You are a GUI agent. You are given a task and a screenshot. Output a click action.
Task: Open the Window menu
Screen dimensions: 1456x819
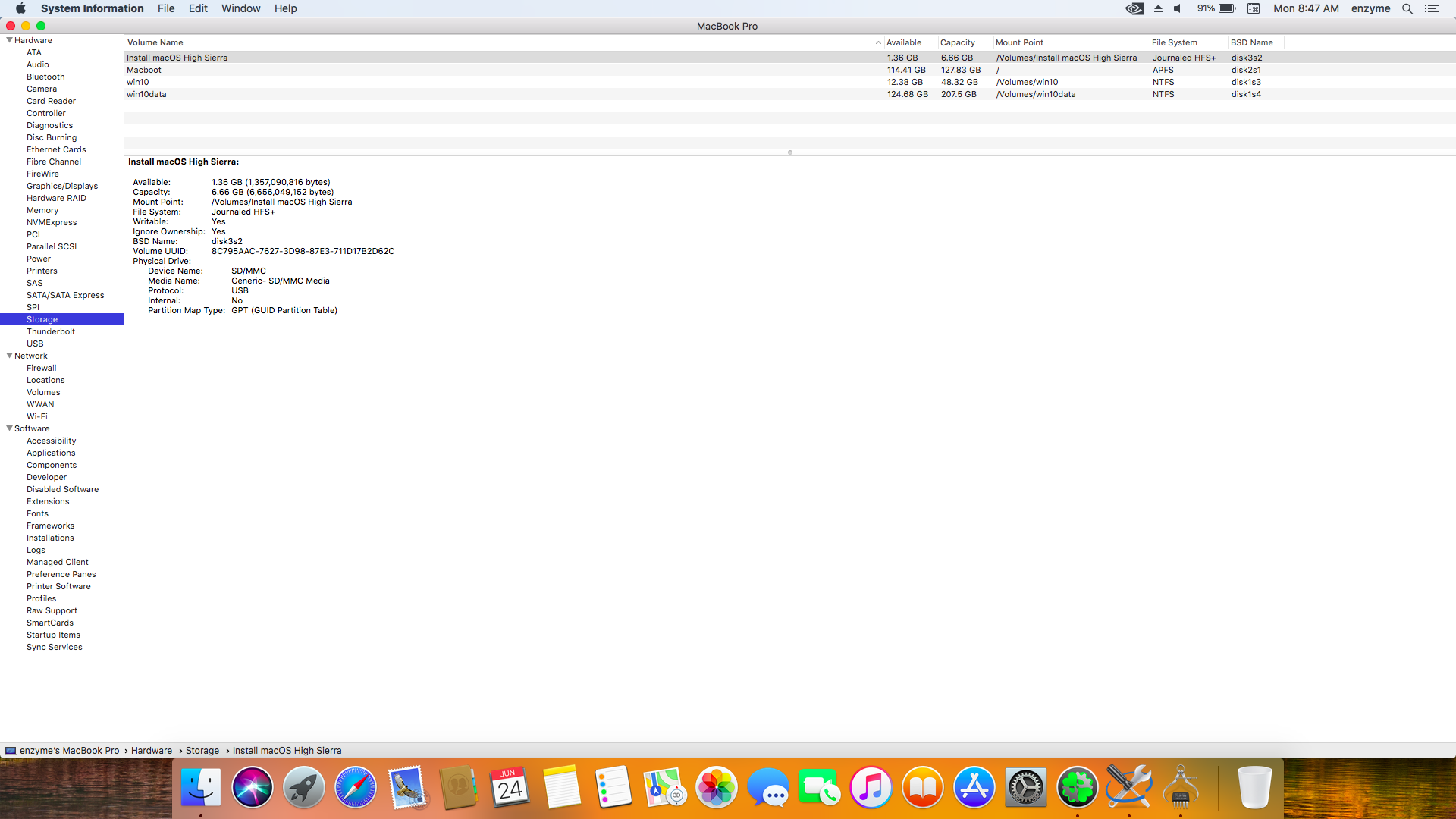point(240,8)
